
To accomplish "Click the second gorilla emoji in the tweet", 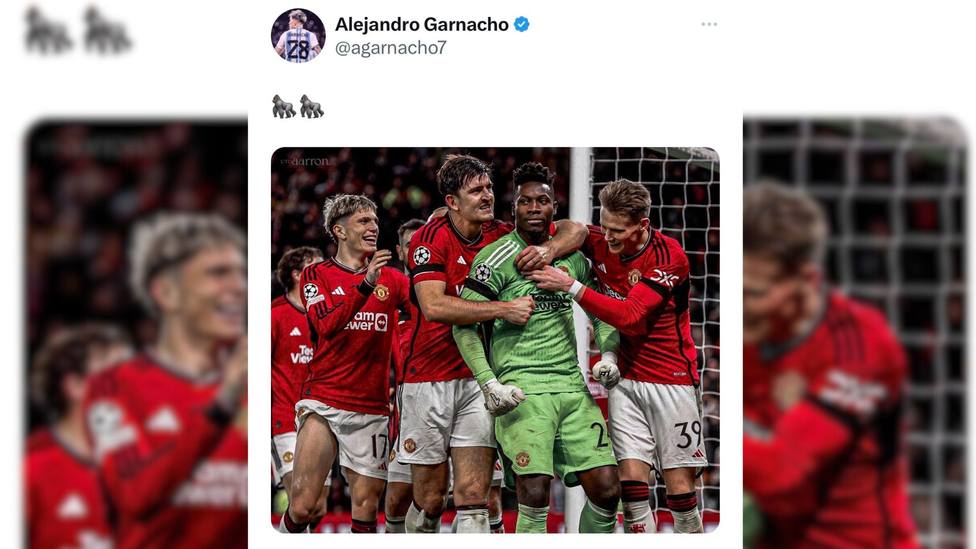I will coord(312,106).
